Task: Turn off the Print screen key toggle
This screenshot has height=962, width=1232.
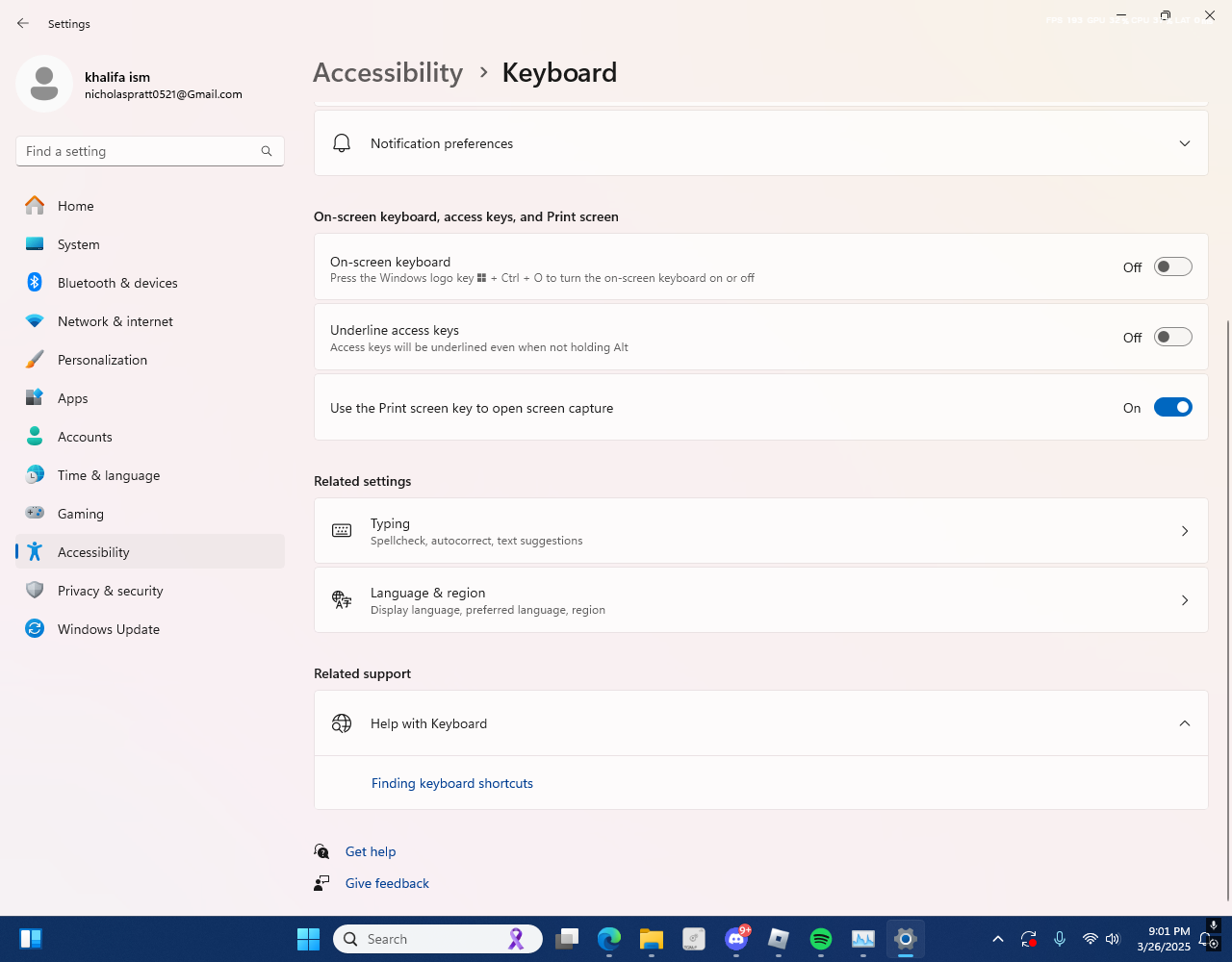Action: point(1173,407)
